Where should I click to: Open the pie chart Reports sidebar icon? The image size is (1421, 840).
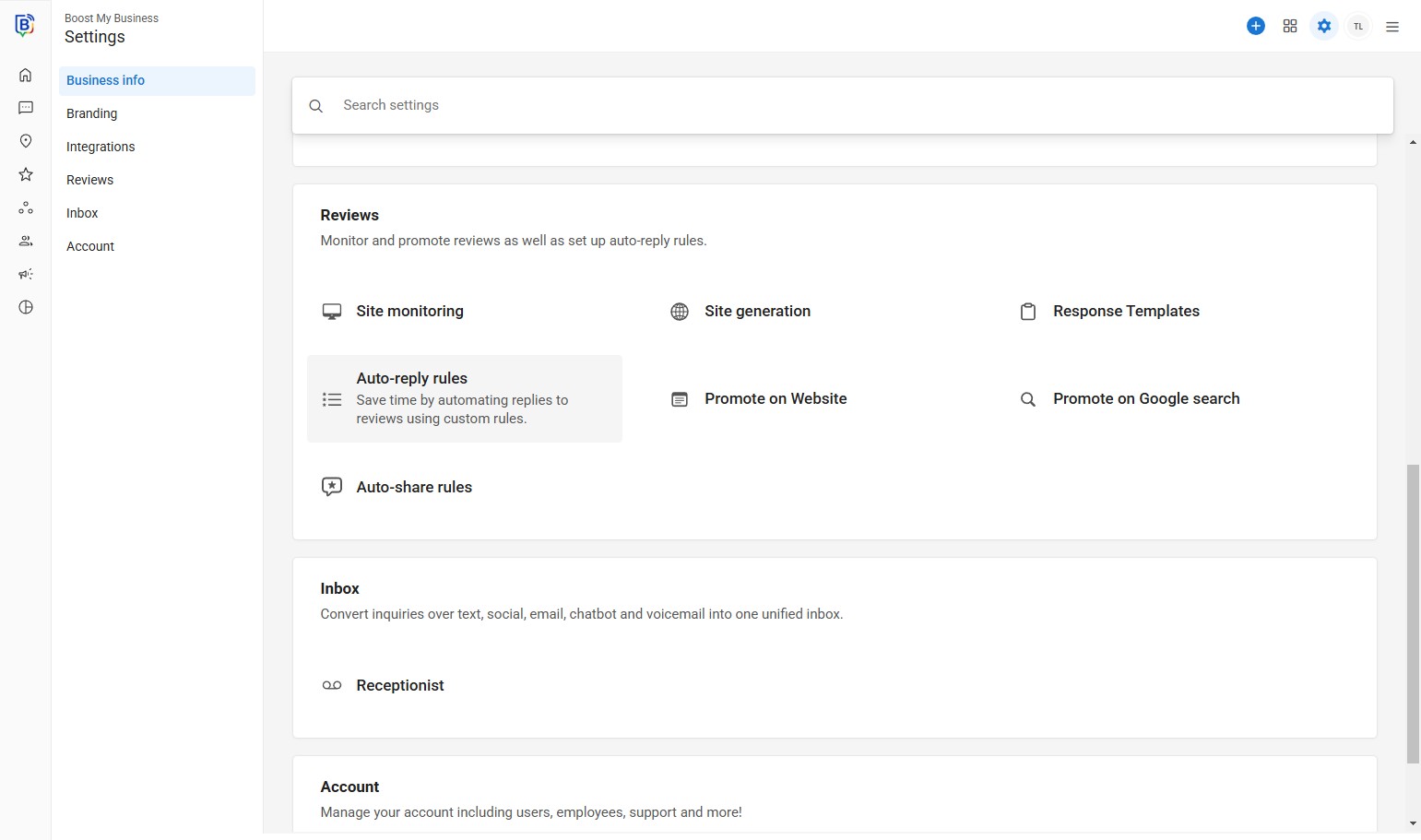pos(26,307)
